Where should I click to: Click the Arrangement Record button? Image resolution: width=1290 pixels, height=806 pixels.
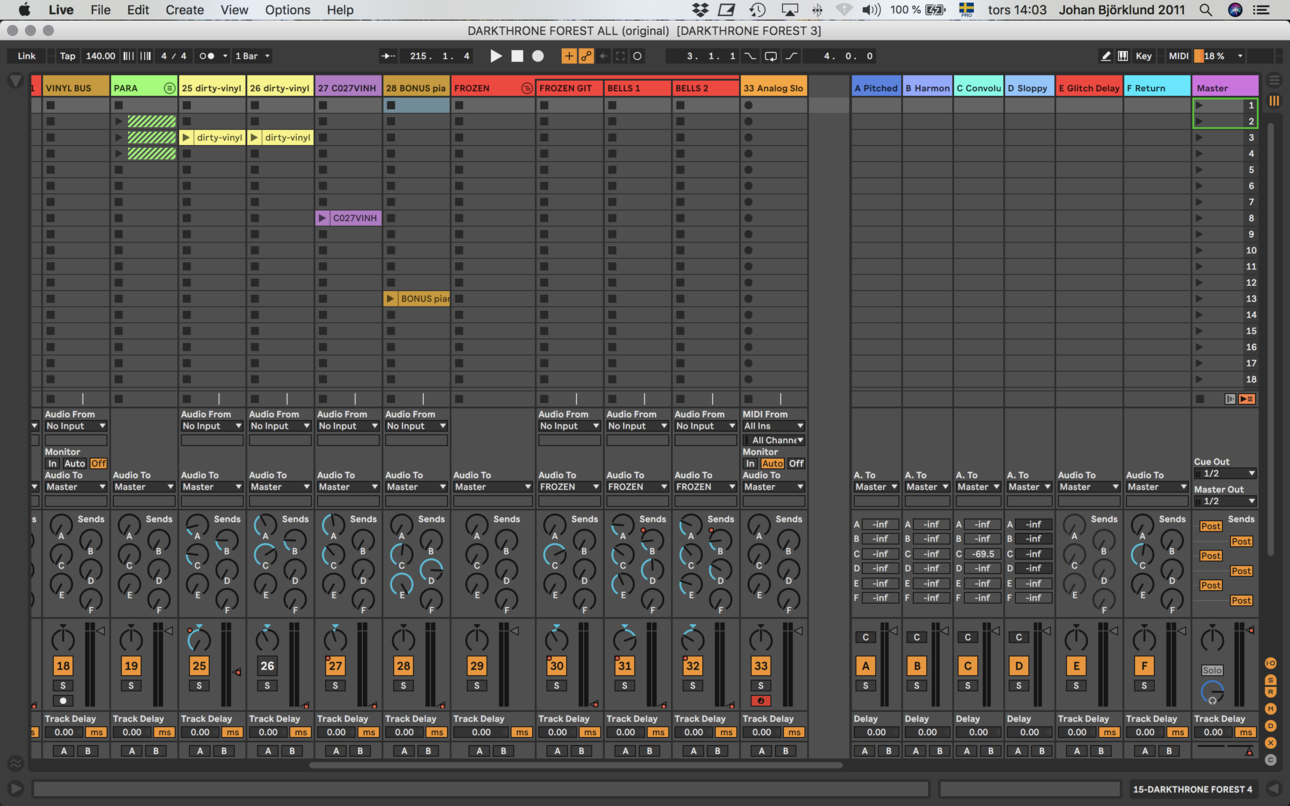pos(538,56)
